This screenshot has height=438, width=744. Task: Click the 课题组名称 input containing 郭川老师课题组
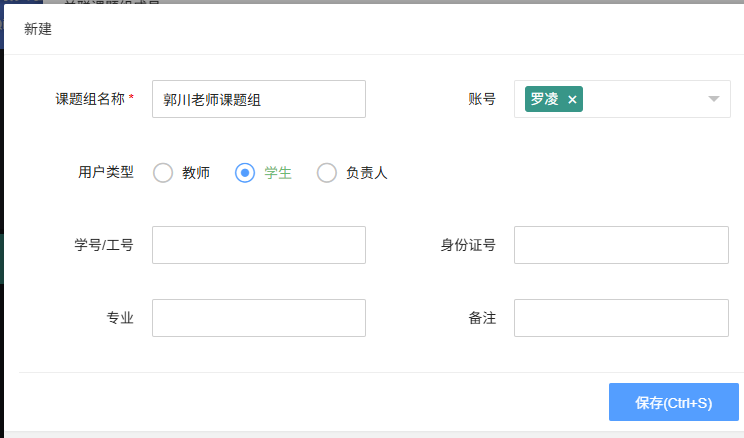point(259,99)
